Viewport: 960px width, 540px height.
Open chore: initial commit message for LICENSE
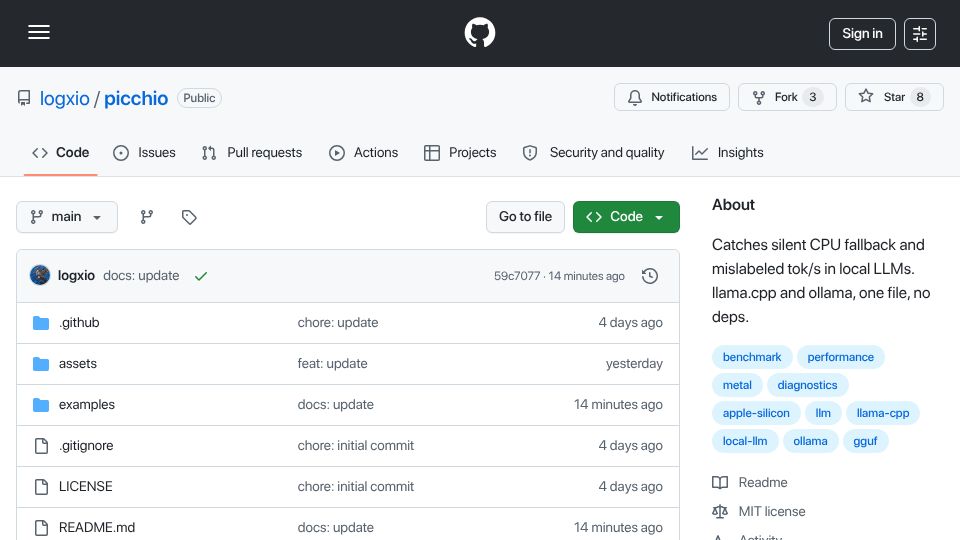[356, 487]
